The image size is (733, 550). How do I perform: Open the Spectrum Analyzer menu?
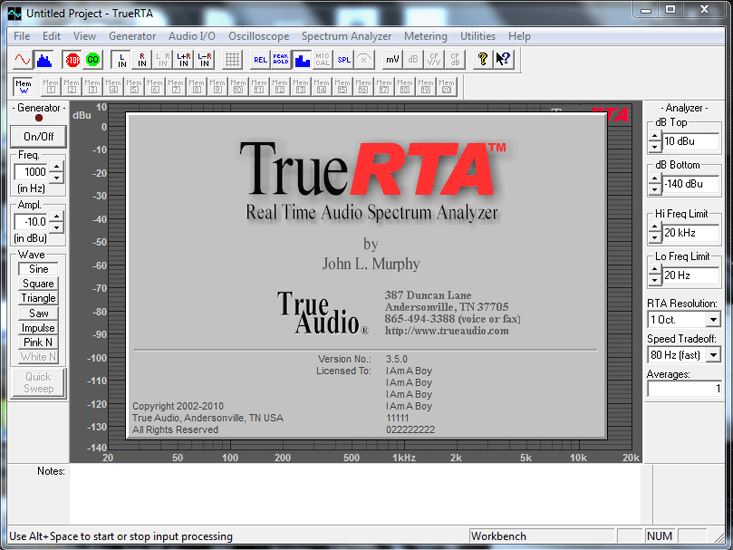point(346,36)
